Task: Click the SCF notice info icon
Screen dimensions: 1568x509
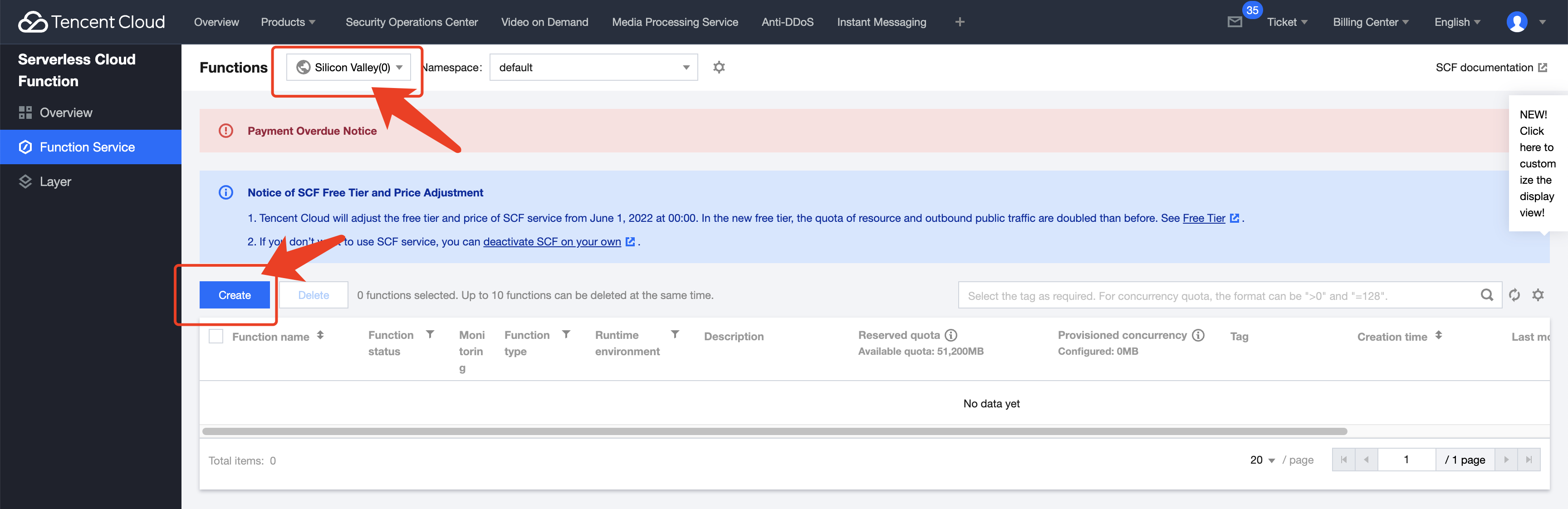Action: pos(226,192)
